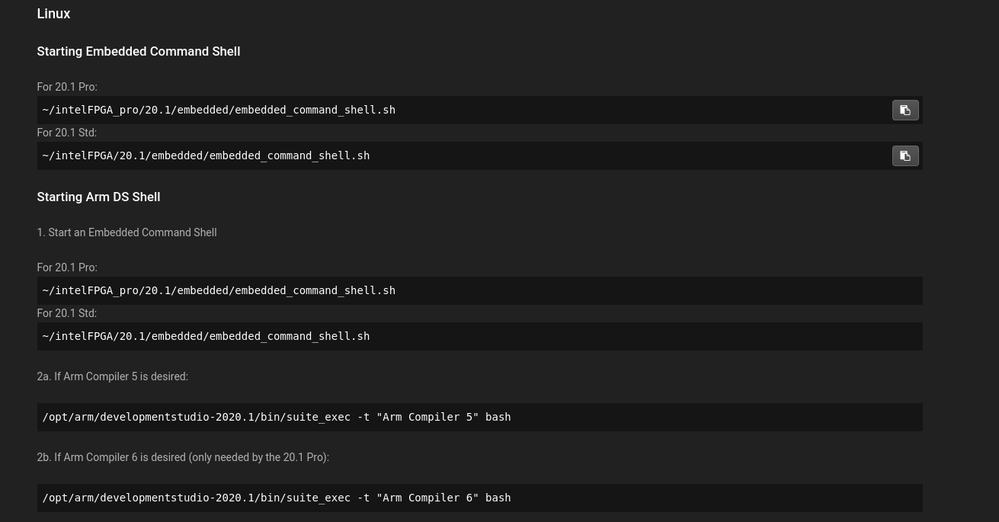
Task: Select the intelFPGA_pro code block beside the top copy button
Action: pos(219,110)
